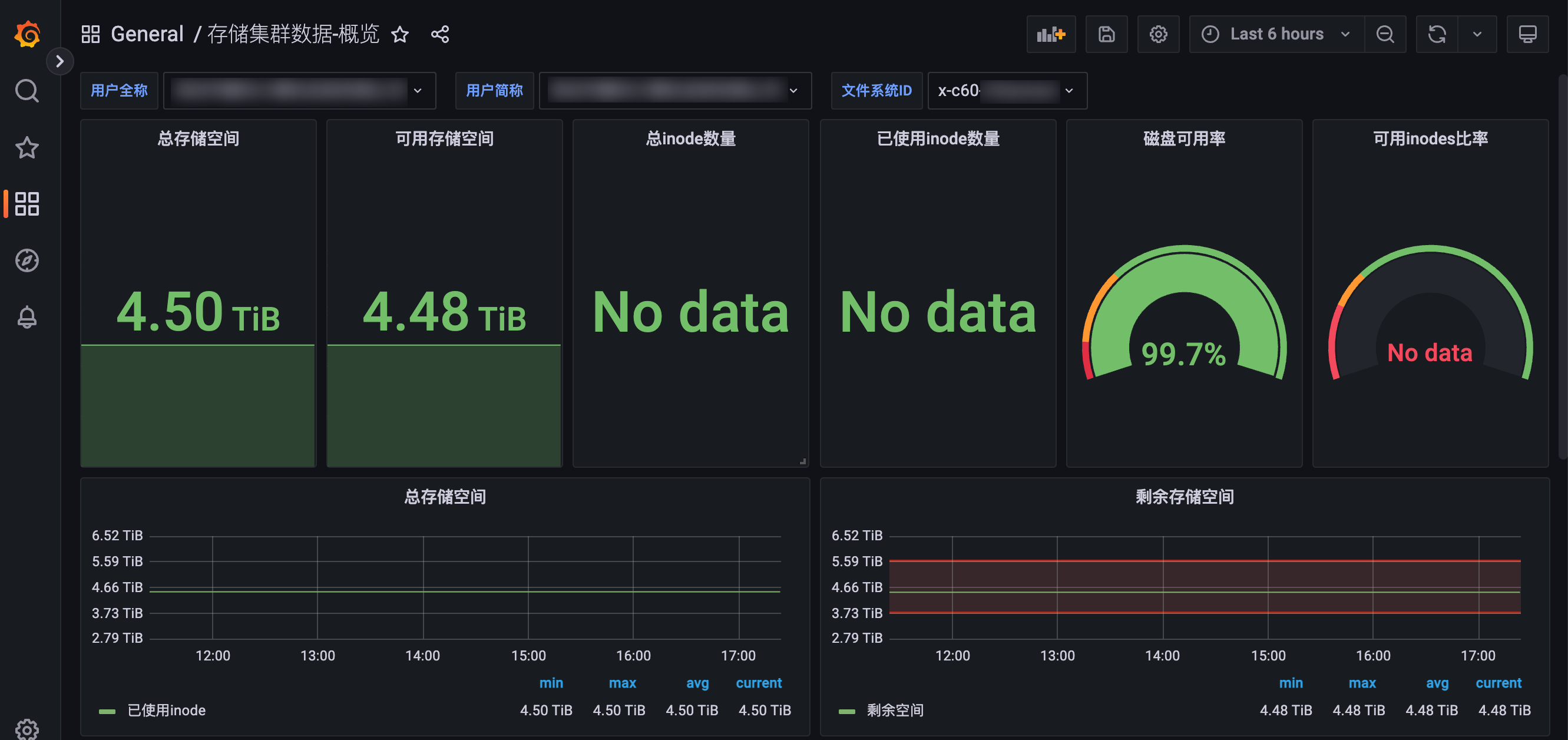Open the Dashboards sidebar menu item
Screen dimensions: 1568x740
point(27,203)
